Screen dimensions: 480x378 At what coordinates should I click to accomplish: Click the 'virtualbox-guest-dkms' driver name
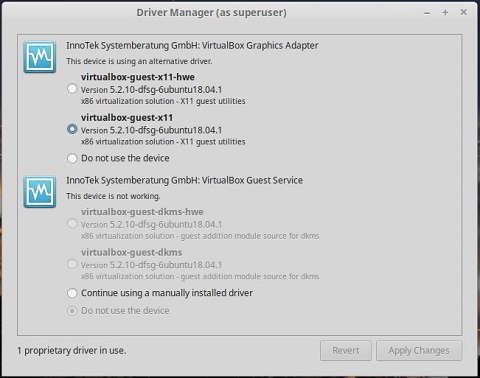click(131, 252)
